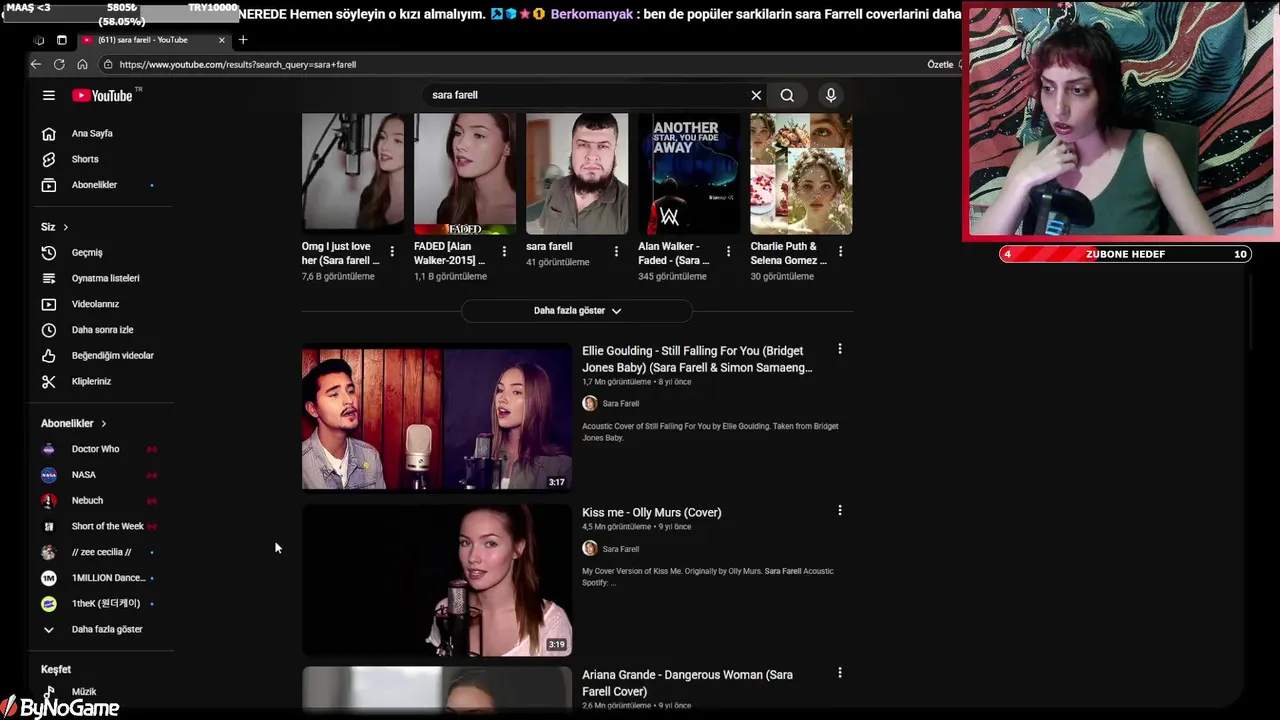Play the Still Falling For You thumbnail

tap(437, 417)
